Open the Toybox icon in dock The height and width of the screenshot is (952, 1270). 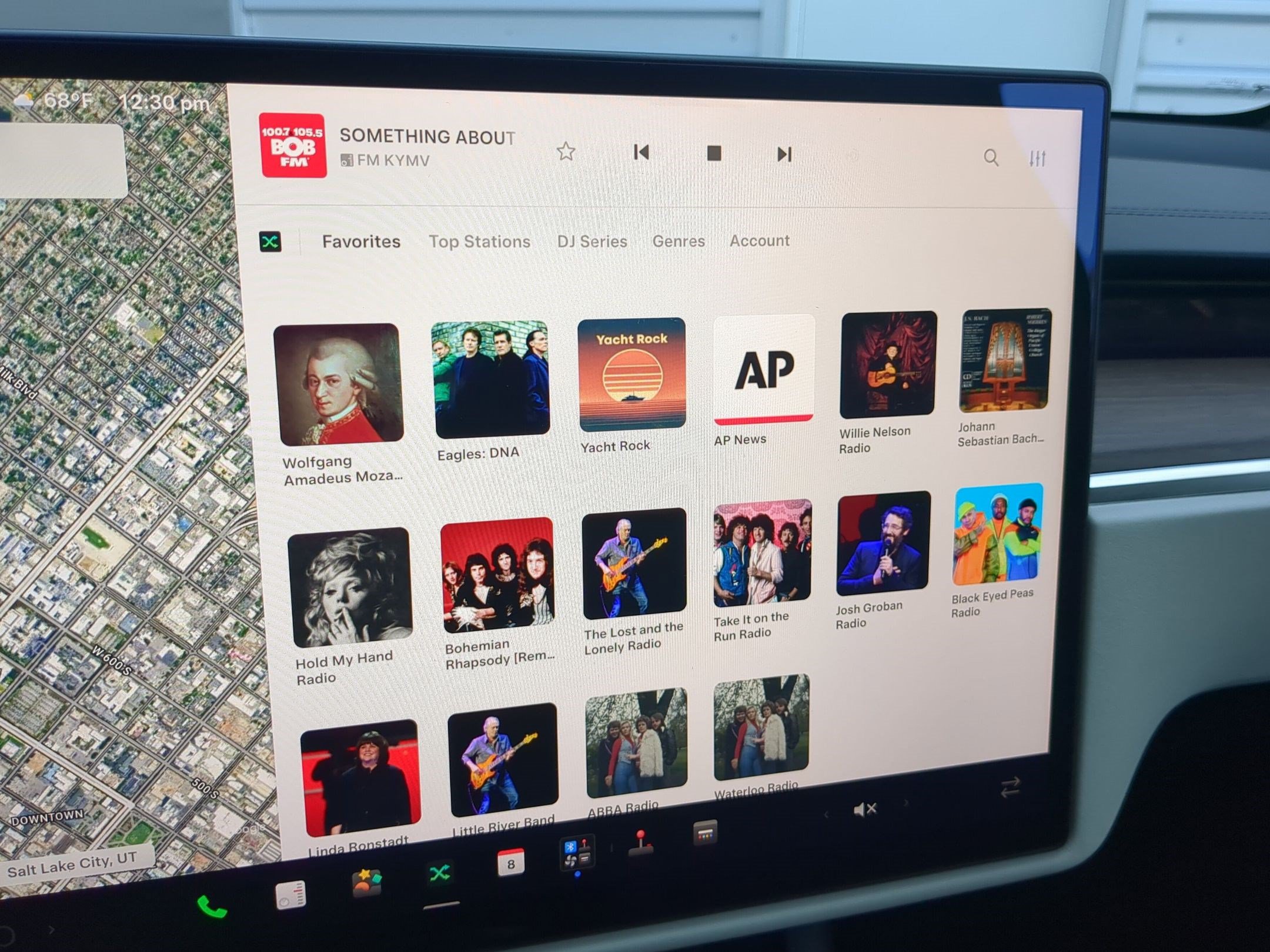tap(366, 884)
